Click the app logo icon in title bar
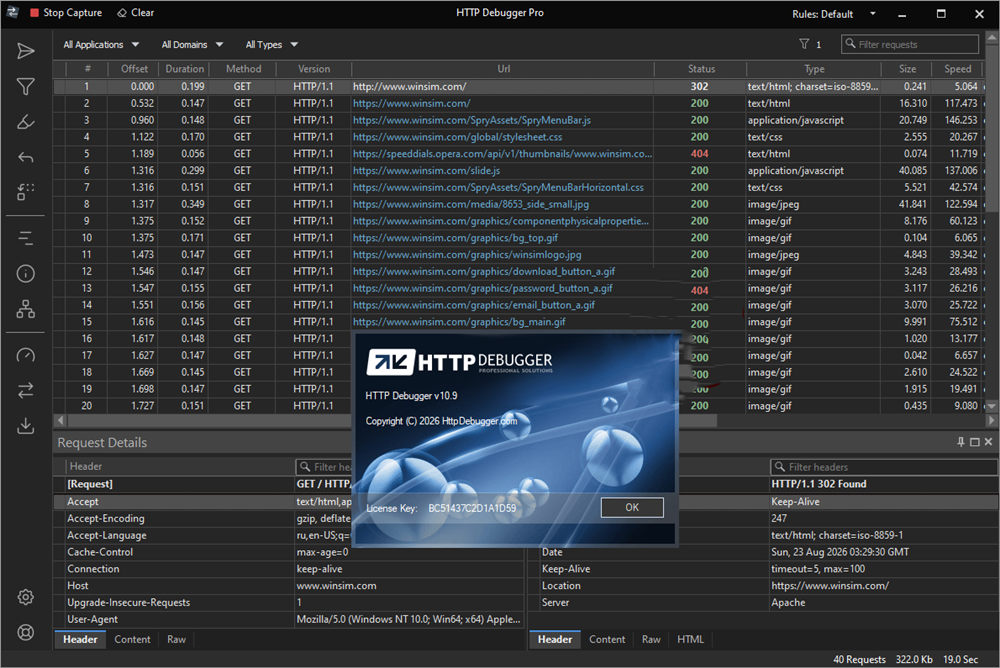1000x668 pixels. (12, 12)
